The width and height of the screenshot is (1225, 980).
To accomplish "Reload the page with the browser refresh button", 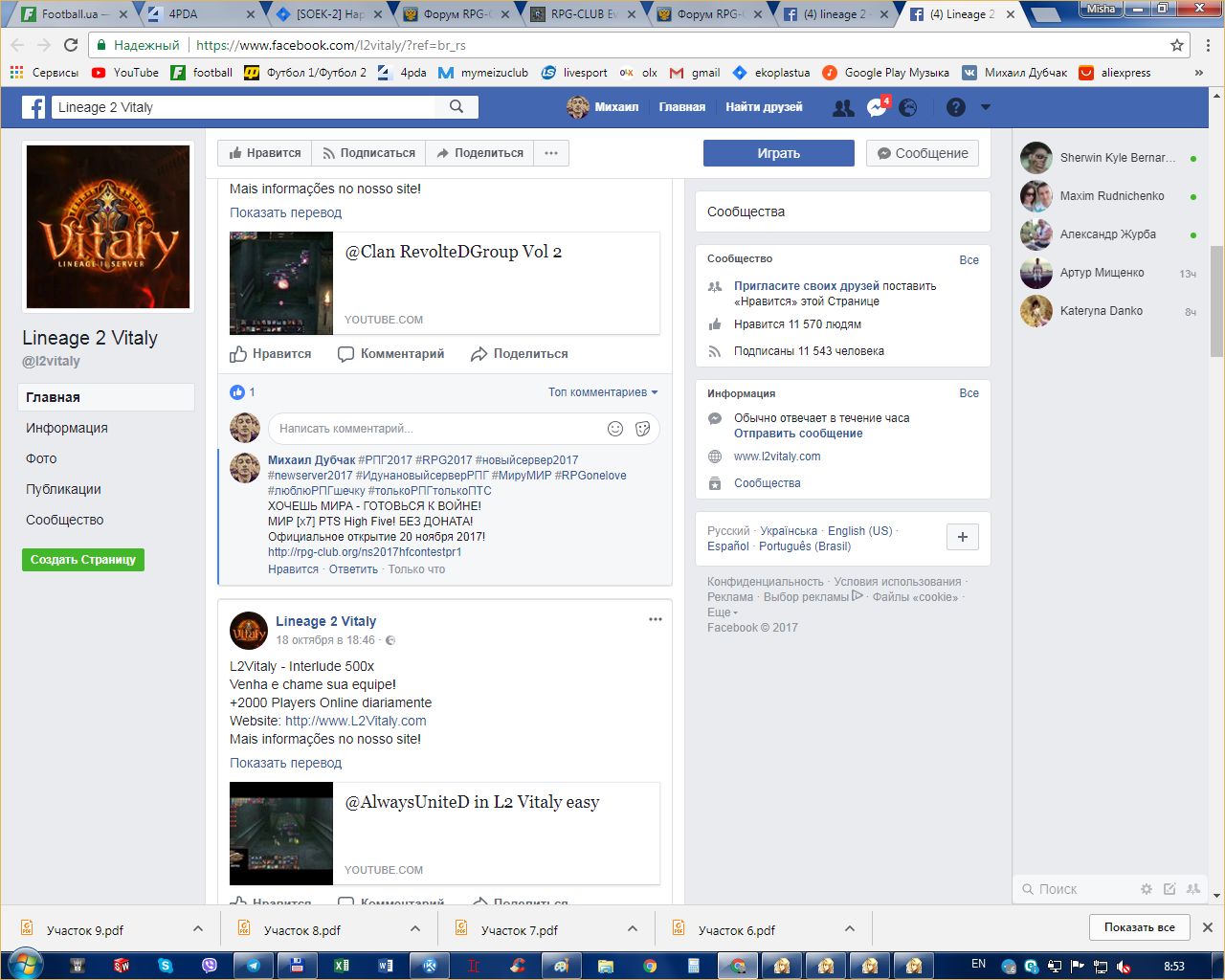I will tap(71, 45).
